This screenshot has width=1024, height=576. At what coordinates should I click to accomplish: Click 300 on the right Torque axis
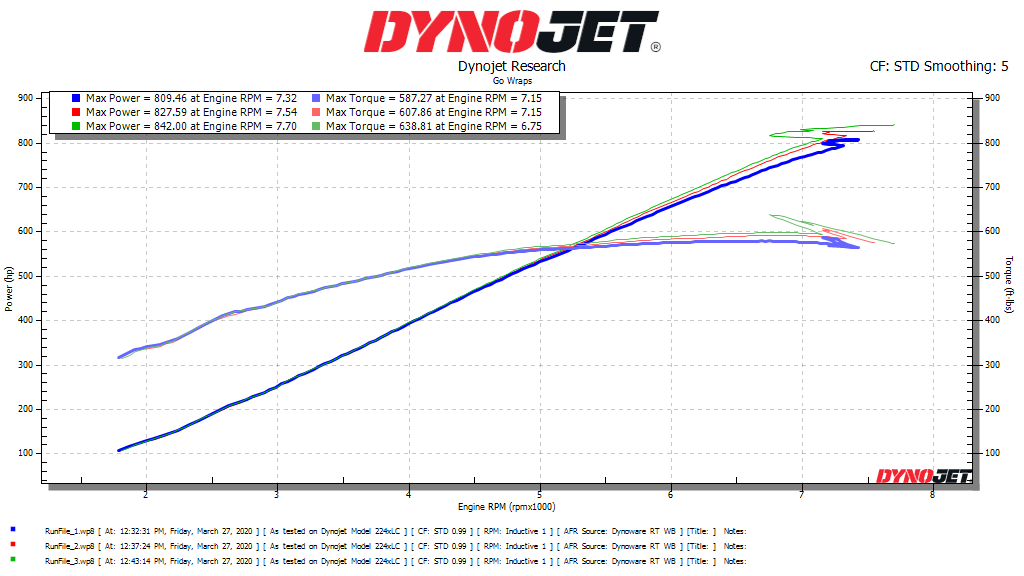pyautogui.click(x=992, y=364)
